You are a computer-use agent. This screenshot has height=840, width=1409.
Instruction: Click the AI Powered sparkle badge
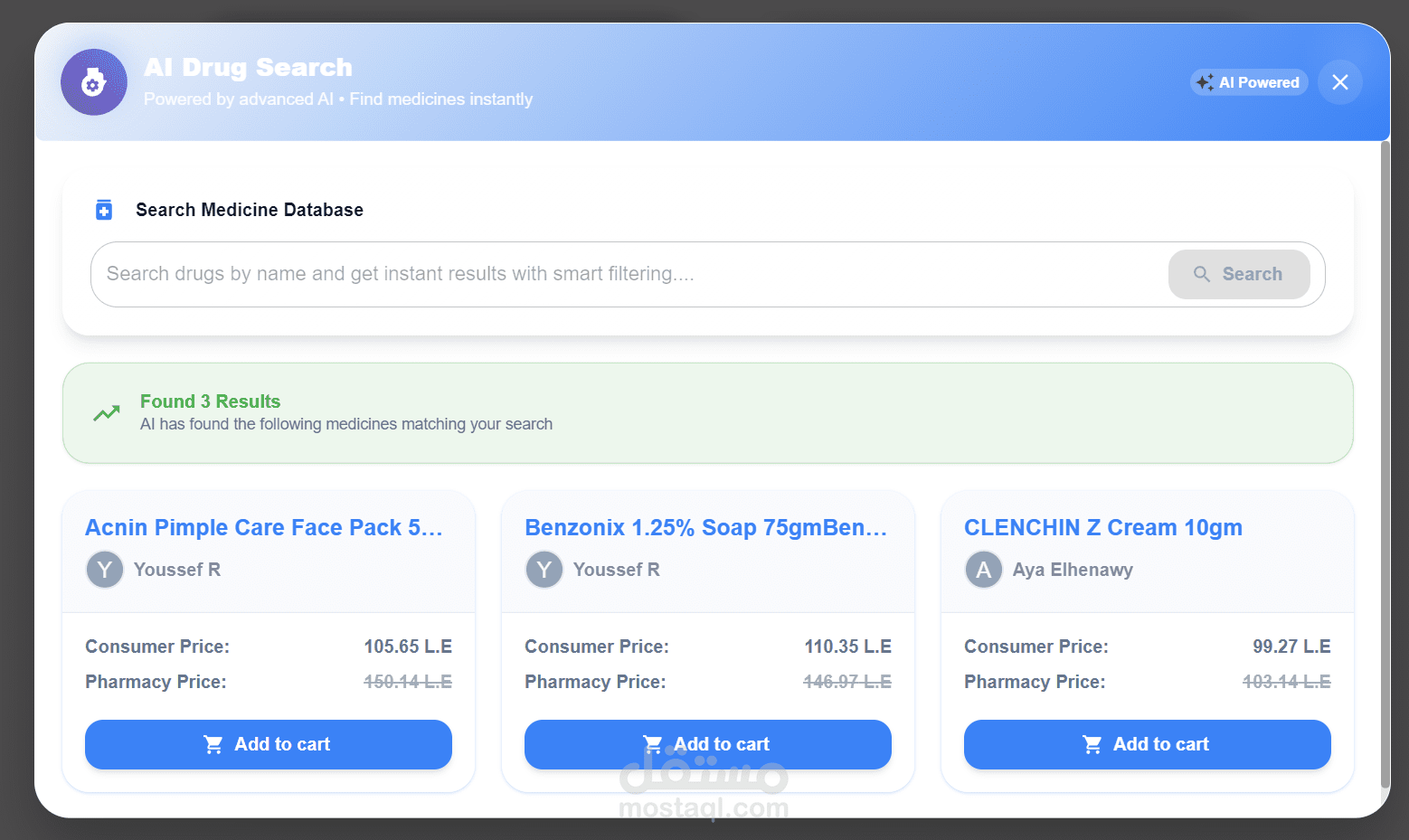point(1249,82)
